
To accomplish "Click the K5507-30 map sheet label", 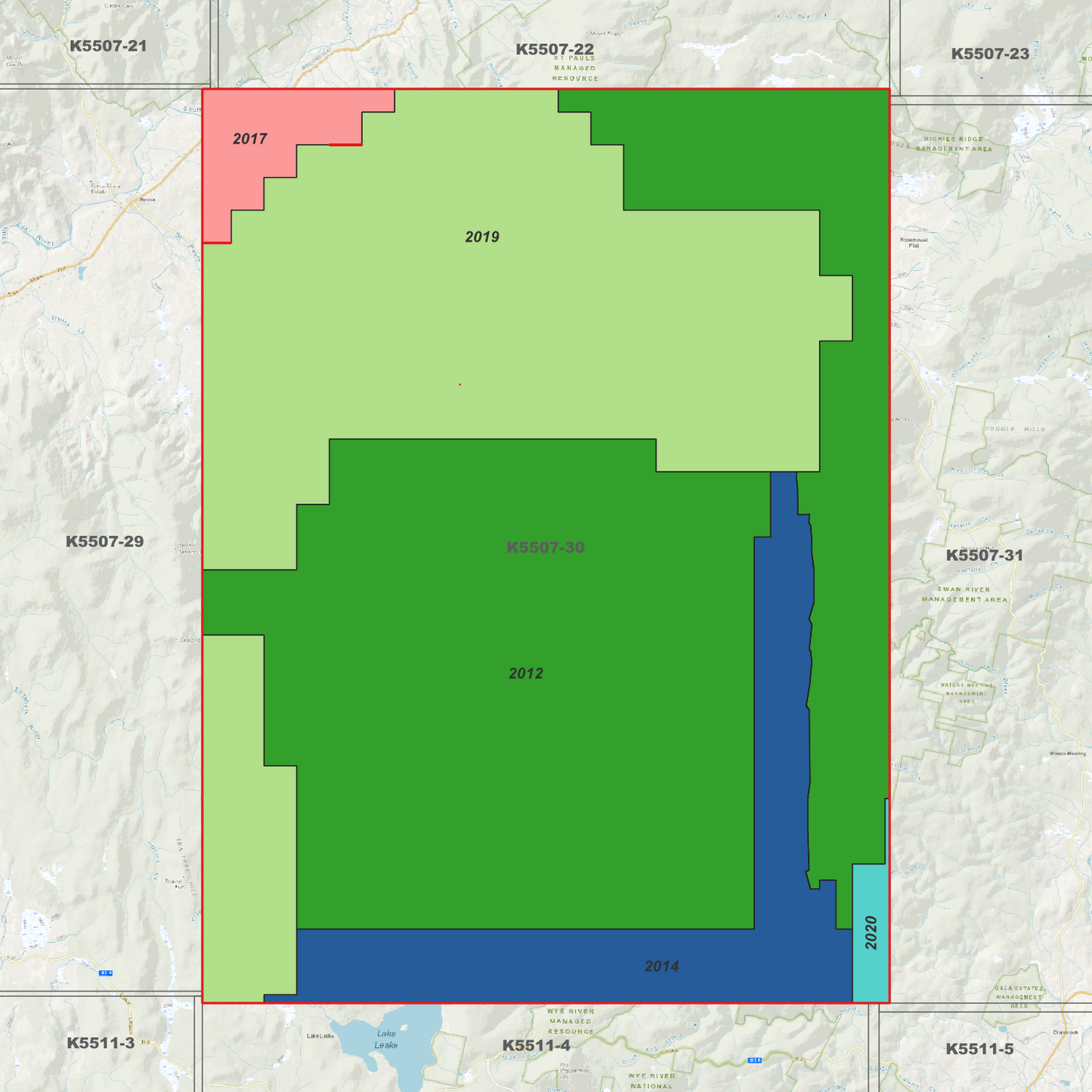I will [546, 547].
